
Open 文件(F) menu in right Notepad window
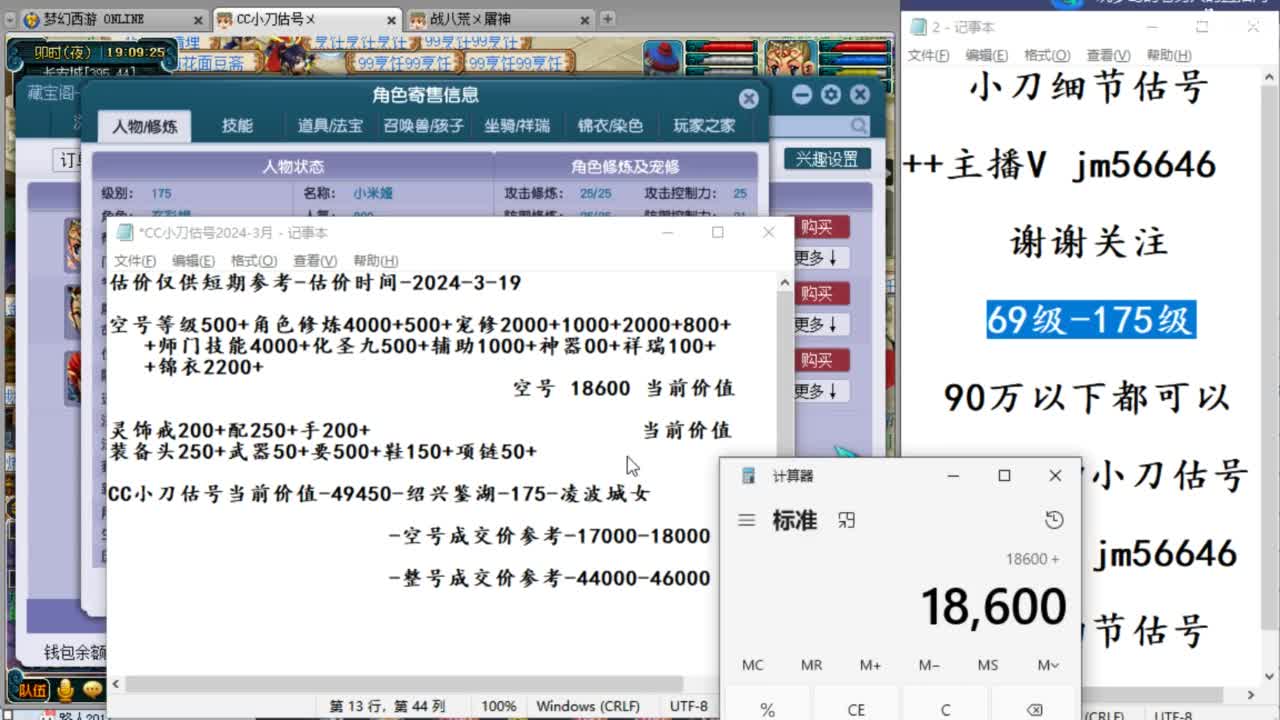928,56
